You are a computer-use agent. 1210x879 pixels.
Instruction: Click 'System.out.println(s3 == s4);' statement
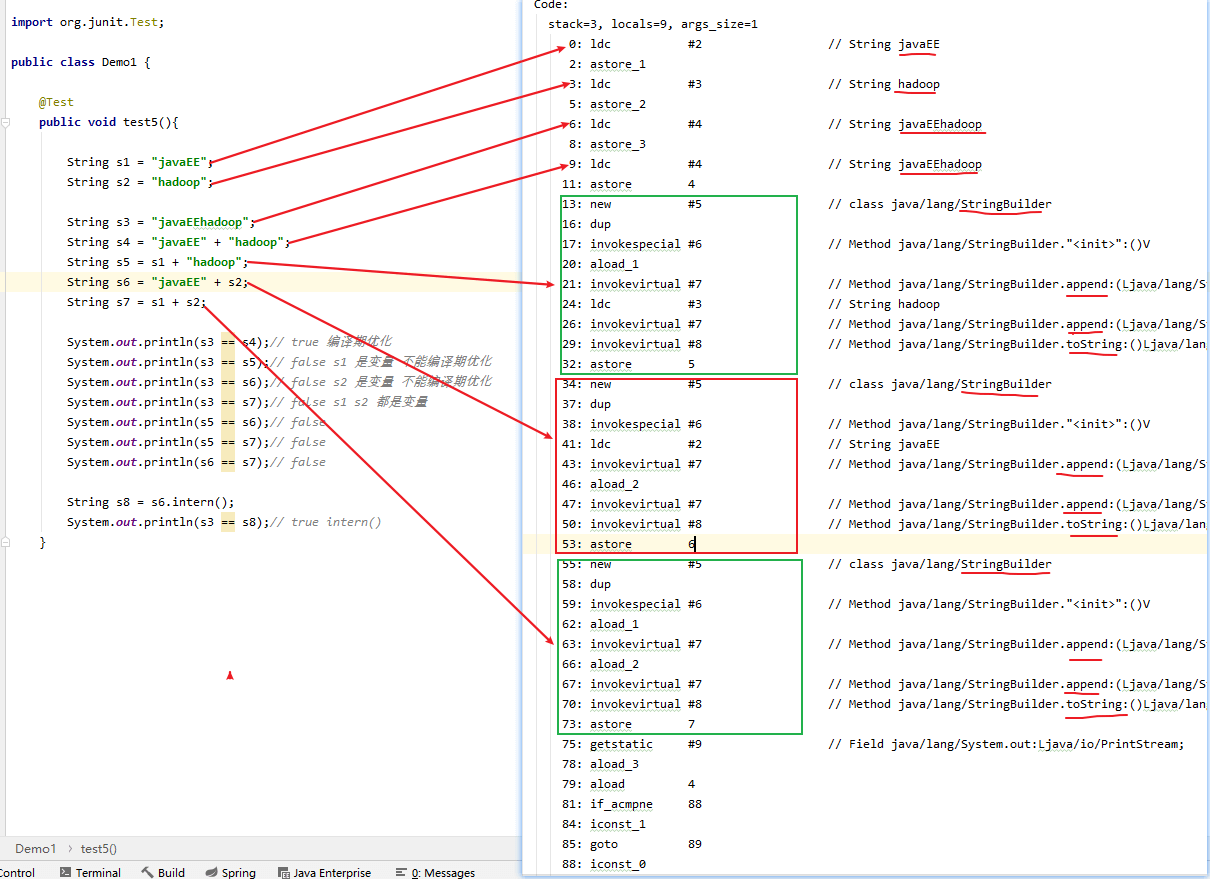tap(168, 342)
